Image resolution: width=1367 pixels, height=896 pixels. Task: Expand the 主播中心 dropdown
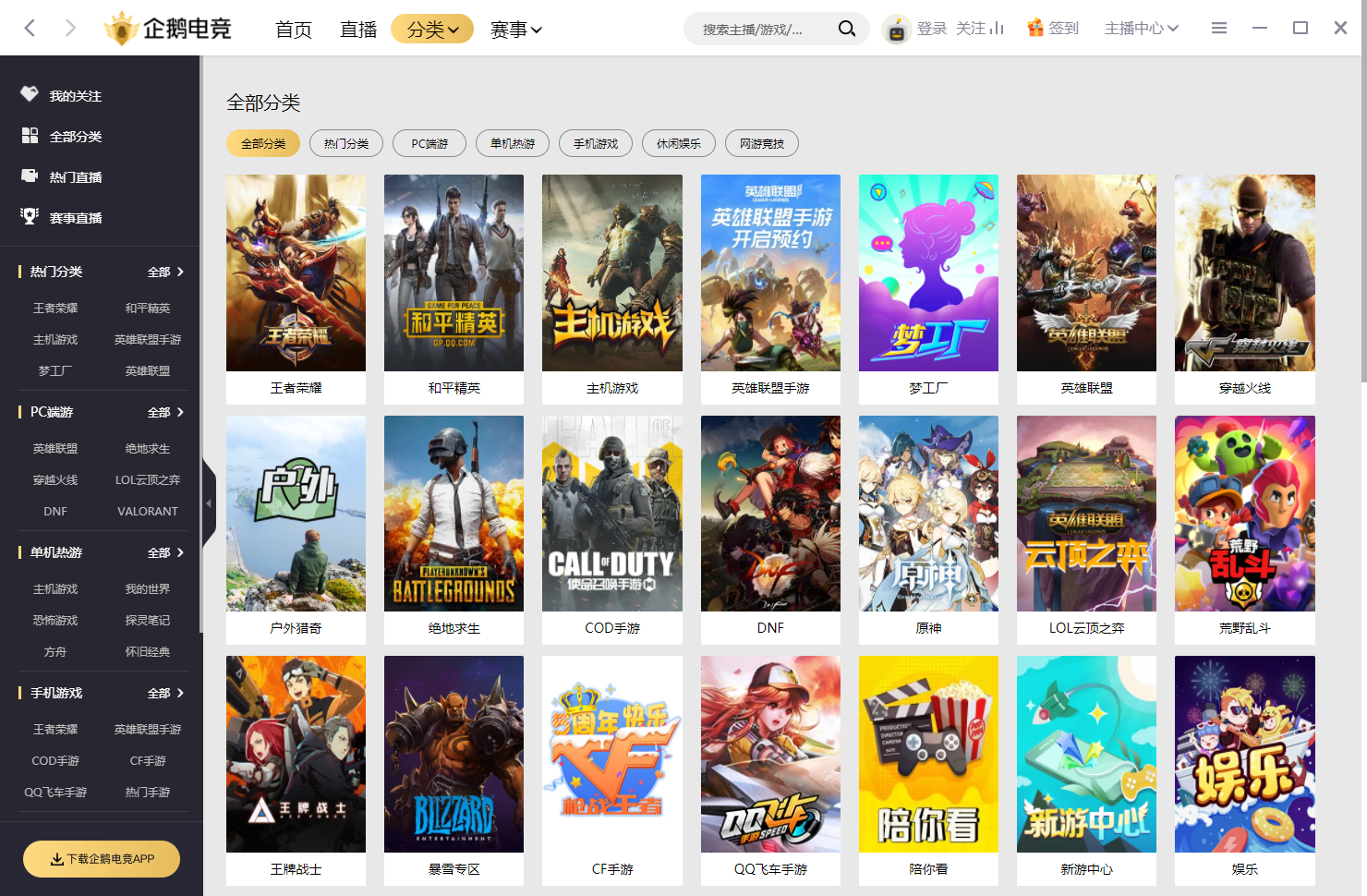[x=1142, y=29]
